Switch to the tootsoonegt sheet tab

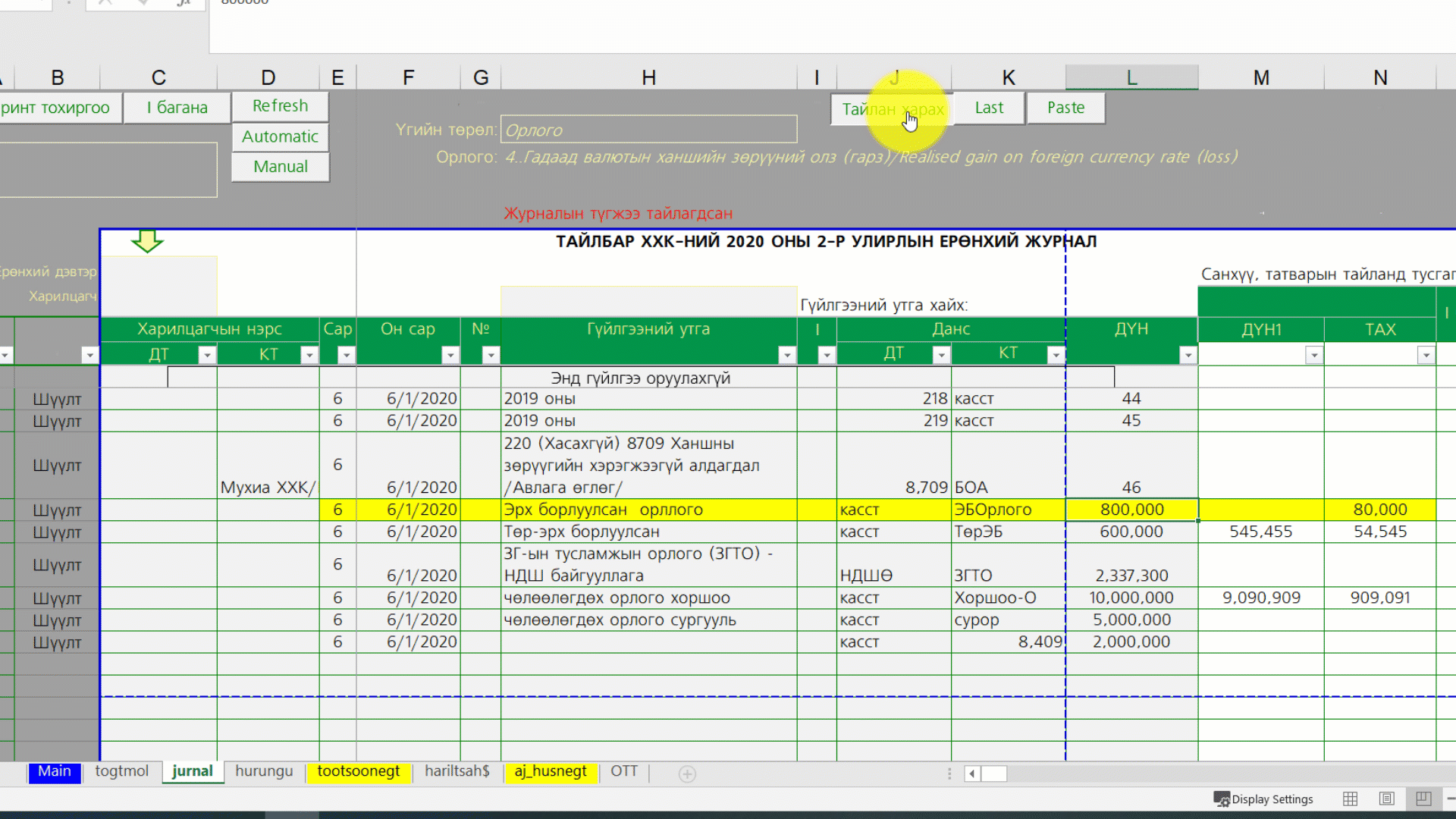[358, 771]
